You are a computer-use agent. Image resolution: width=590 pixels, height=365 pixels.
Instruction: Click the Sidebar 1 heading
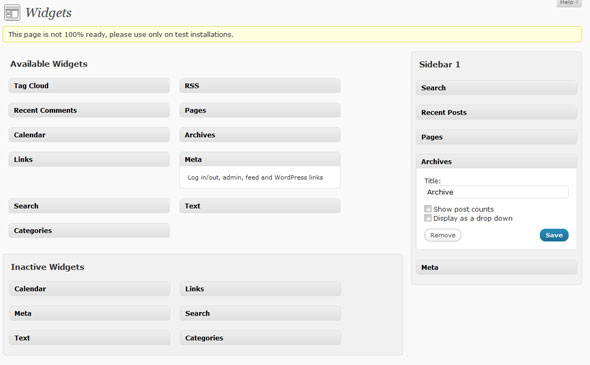(x=439, y=64)
